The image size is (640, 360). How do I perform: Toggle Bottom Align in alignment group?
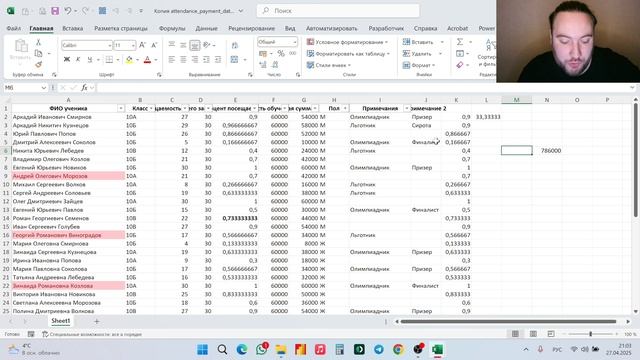[195, 45]
